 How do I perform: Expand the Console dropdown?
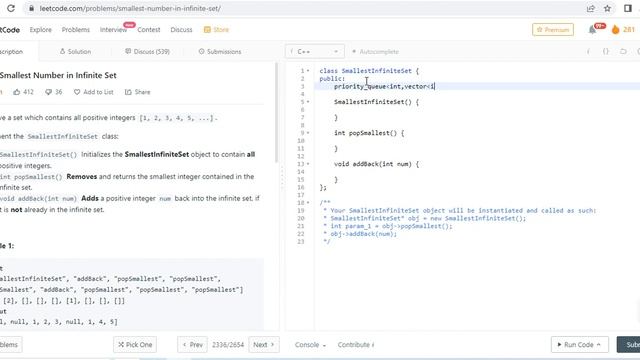310,344
